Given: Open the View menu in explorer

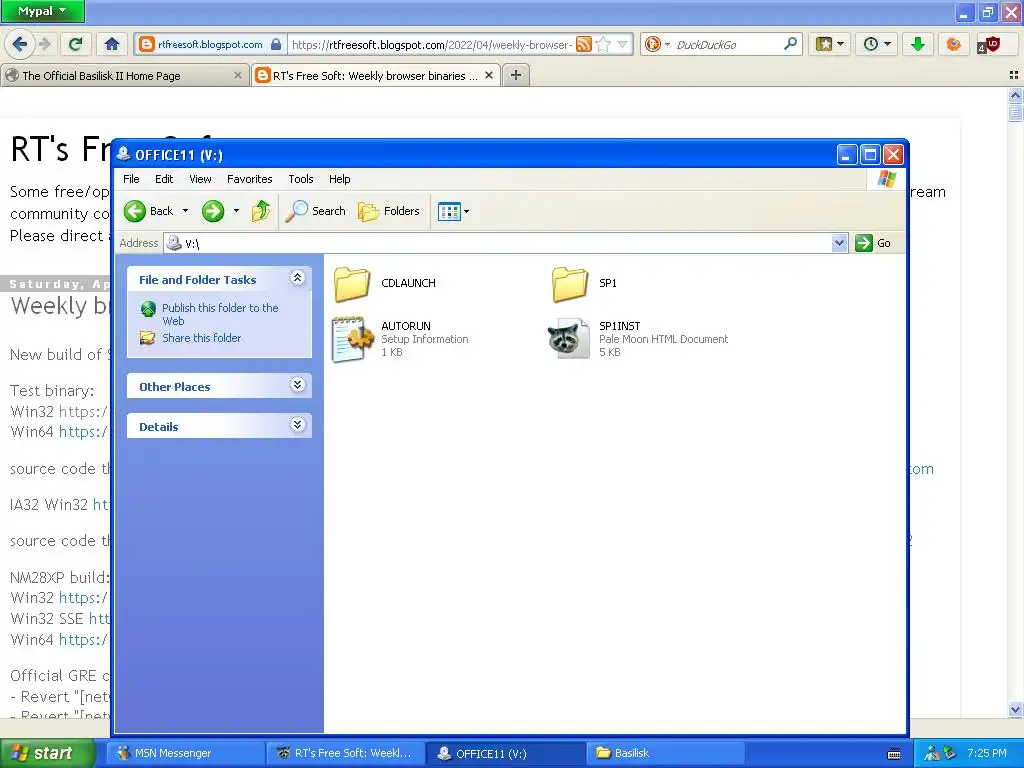Looking at the screenshot, I should point(200,179).
